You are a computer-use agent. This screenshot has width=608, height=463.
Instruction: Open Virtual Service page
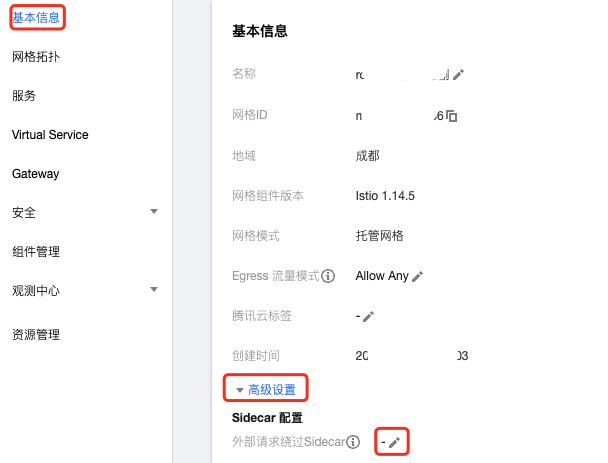pos(50,135)
